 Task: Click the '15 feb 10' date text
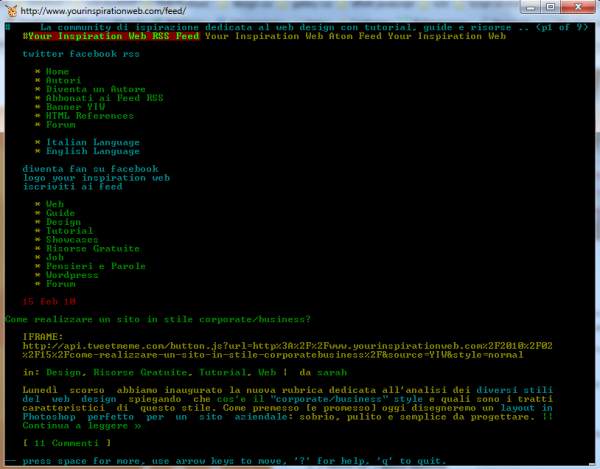click(49, 301)
